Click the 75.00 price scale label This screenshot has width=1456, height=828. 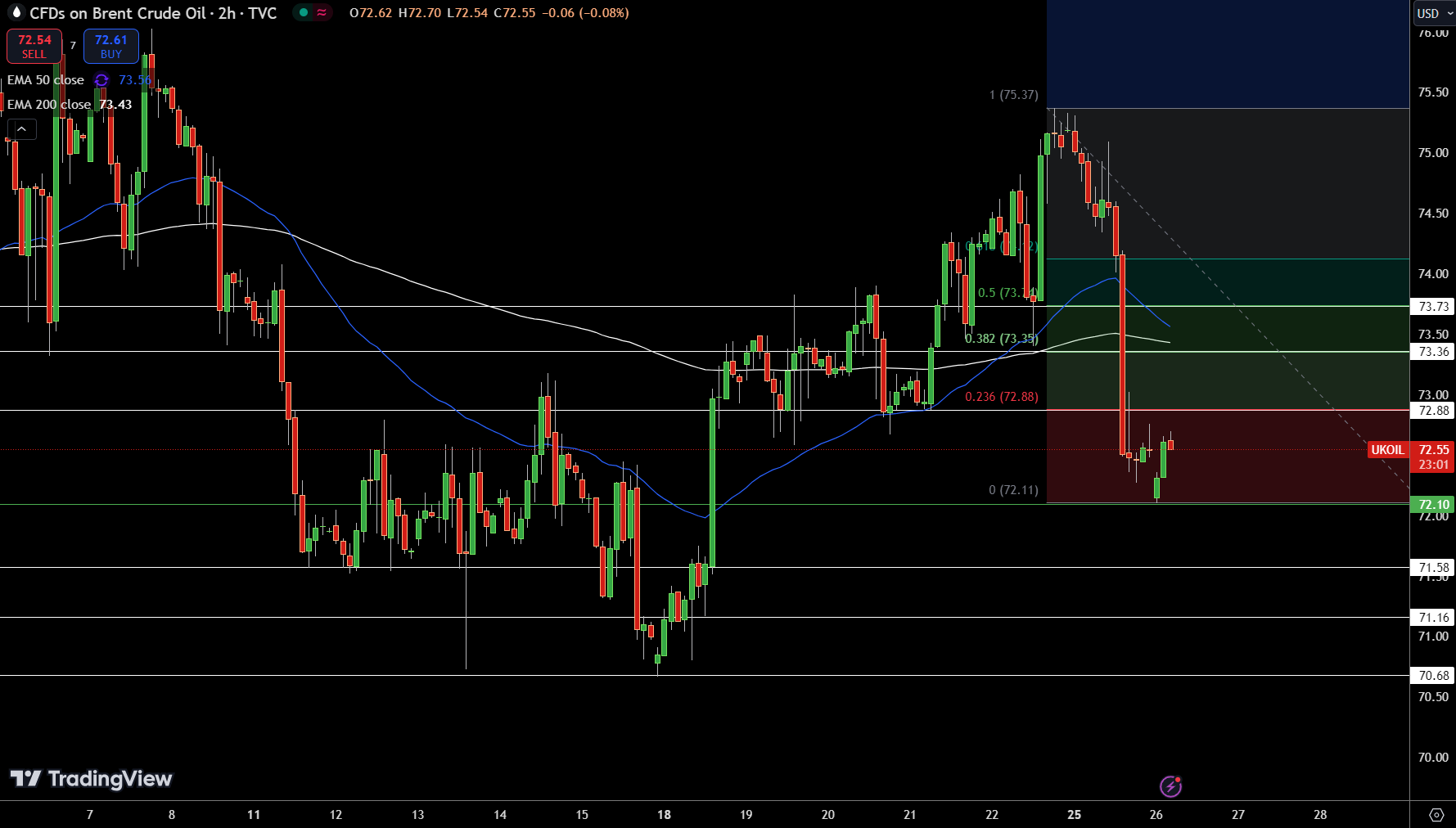[1433, 153]
